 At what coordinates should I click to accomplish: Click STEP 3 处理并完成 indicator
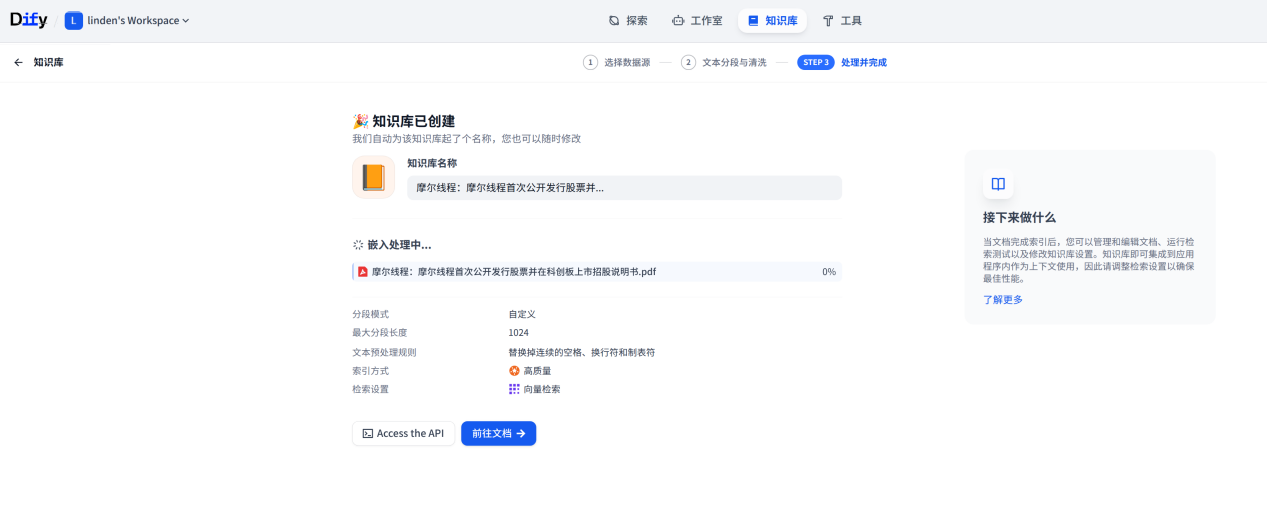point(842,62)
